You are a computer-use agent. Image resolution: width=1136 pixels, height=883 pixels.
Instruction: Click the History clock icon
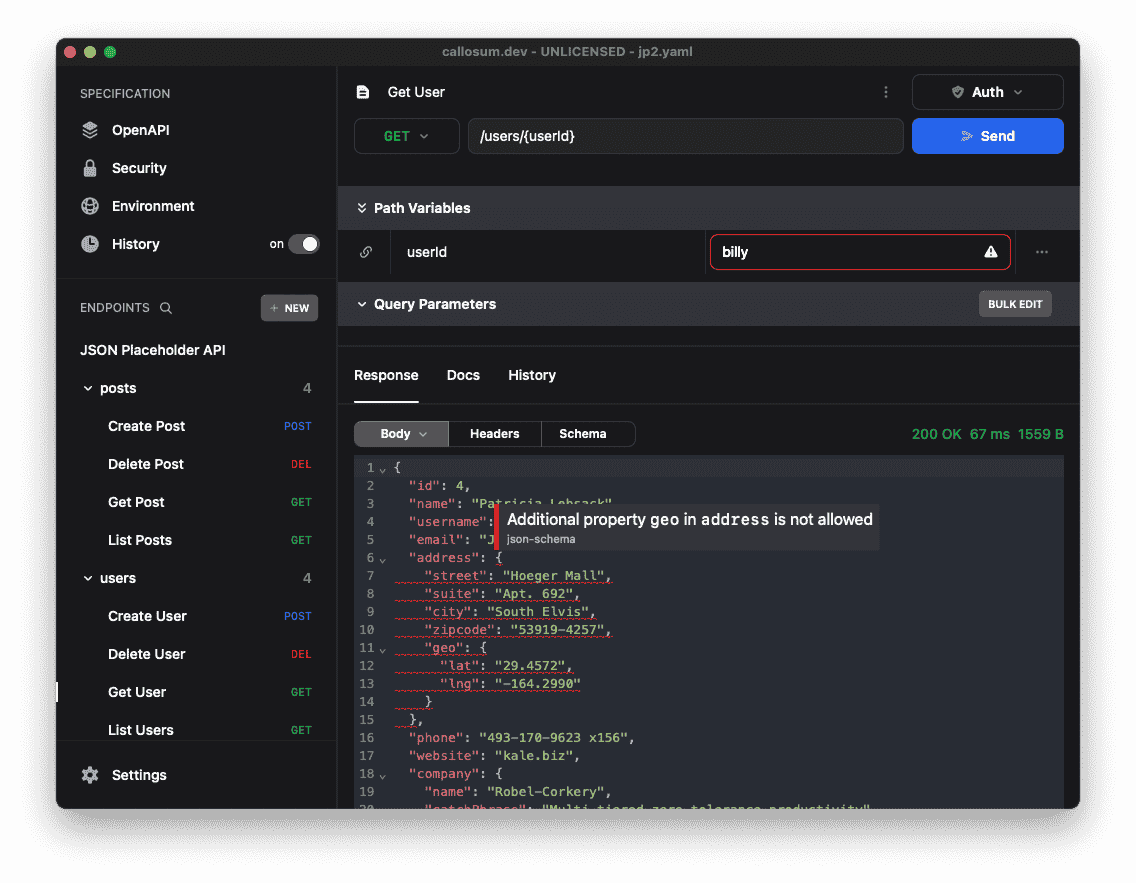click(90, 244)
